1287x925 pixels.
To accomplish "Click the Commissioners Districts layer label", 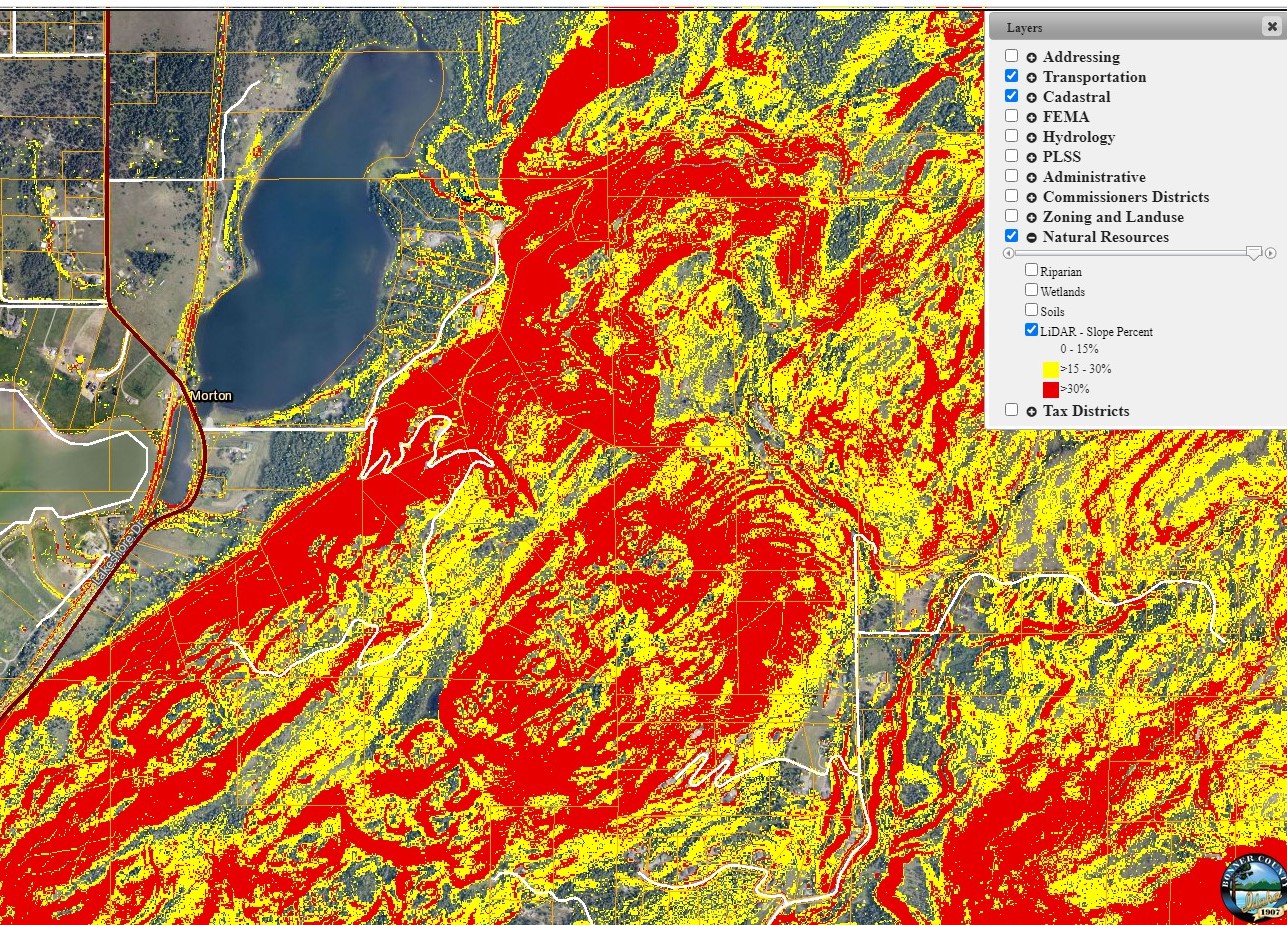I will click(x=1125, y=197).
